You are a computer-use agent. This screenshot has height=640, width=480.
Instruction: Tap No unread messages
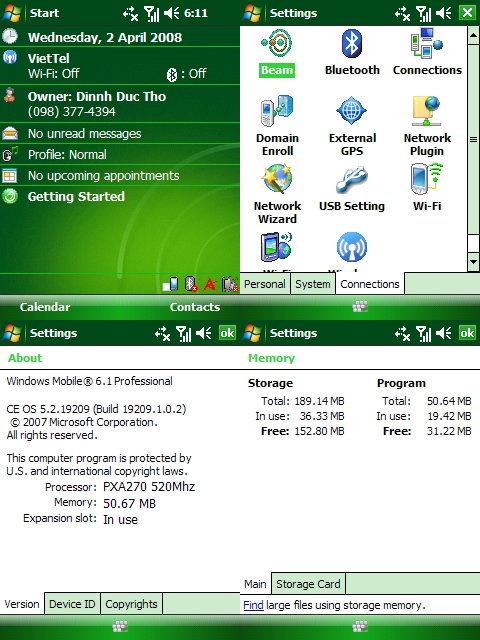click(84, 133)
